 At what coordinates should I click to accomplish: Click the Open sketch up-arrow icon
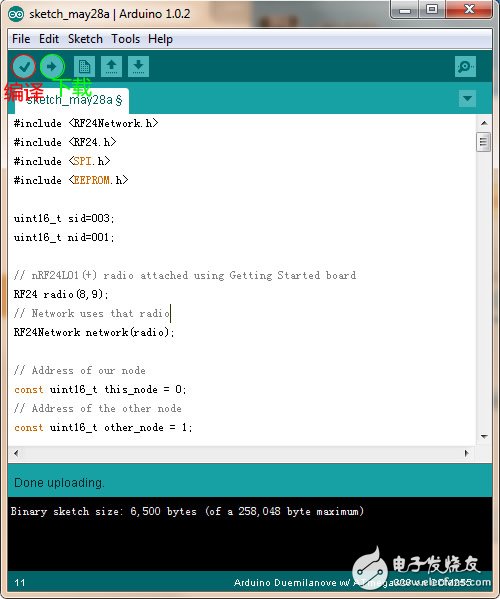[112, 67]
